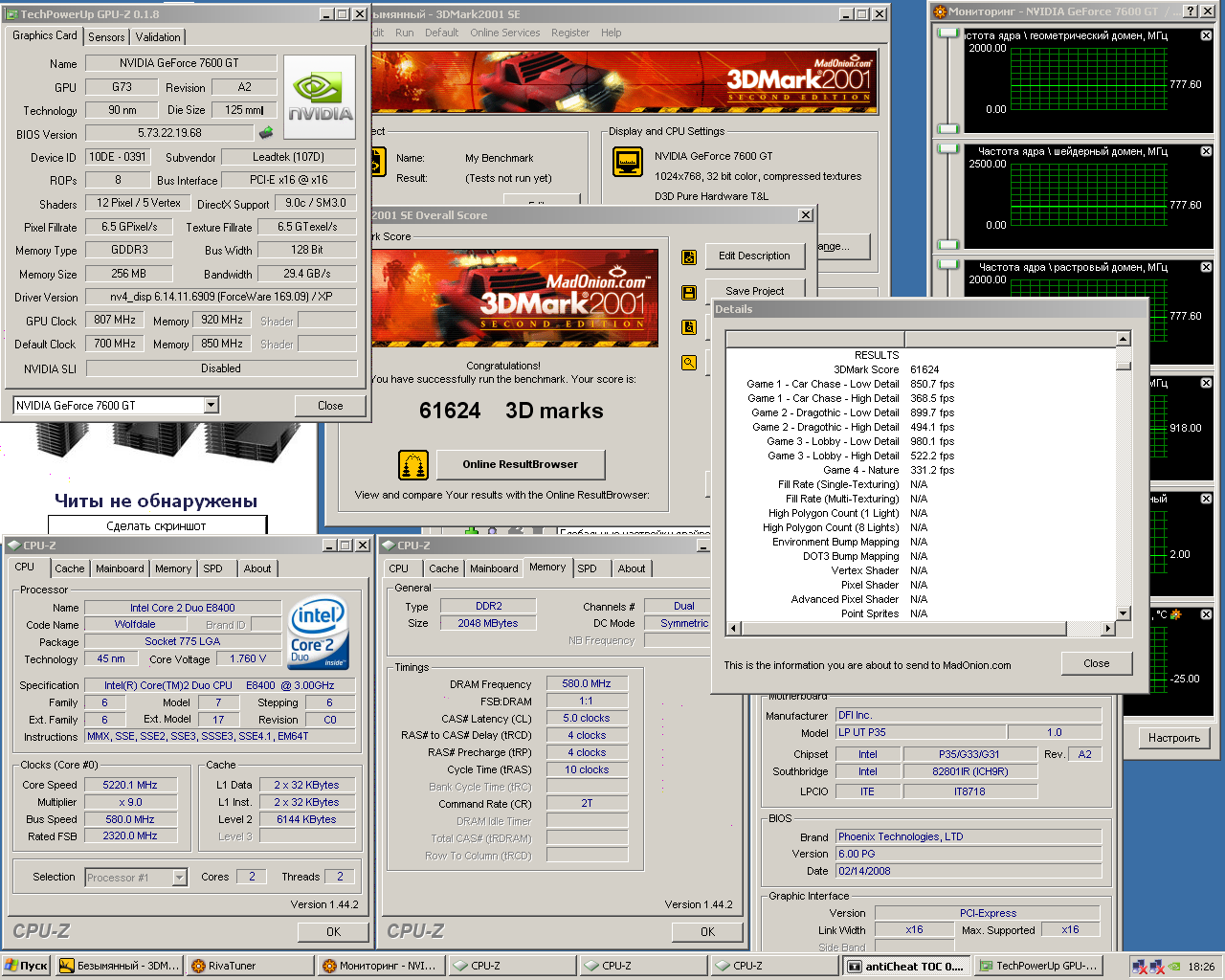The width and height of the screenshot is (1225, 980).
Task: Click the Intel Core 2 Duo logo
Action: pos(319,634)
